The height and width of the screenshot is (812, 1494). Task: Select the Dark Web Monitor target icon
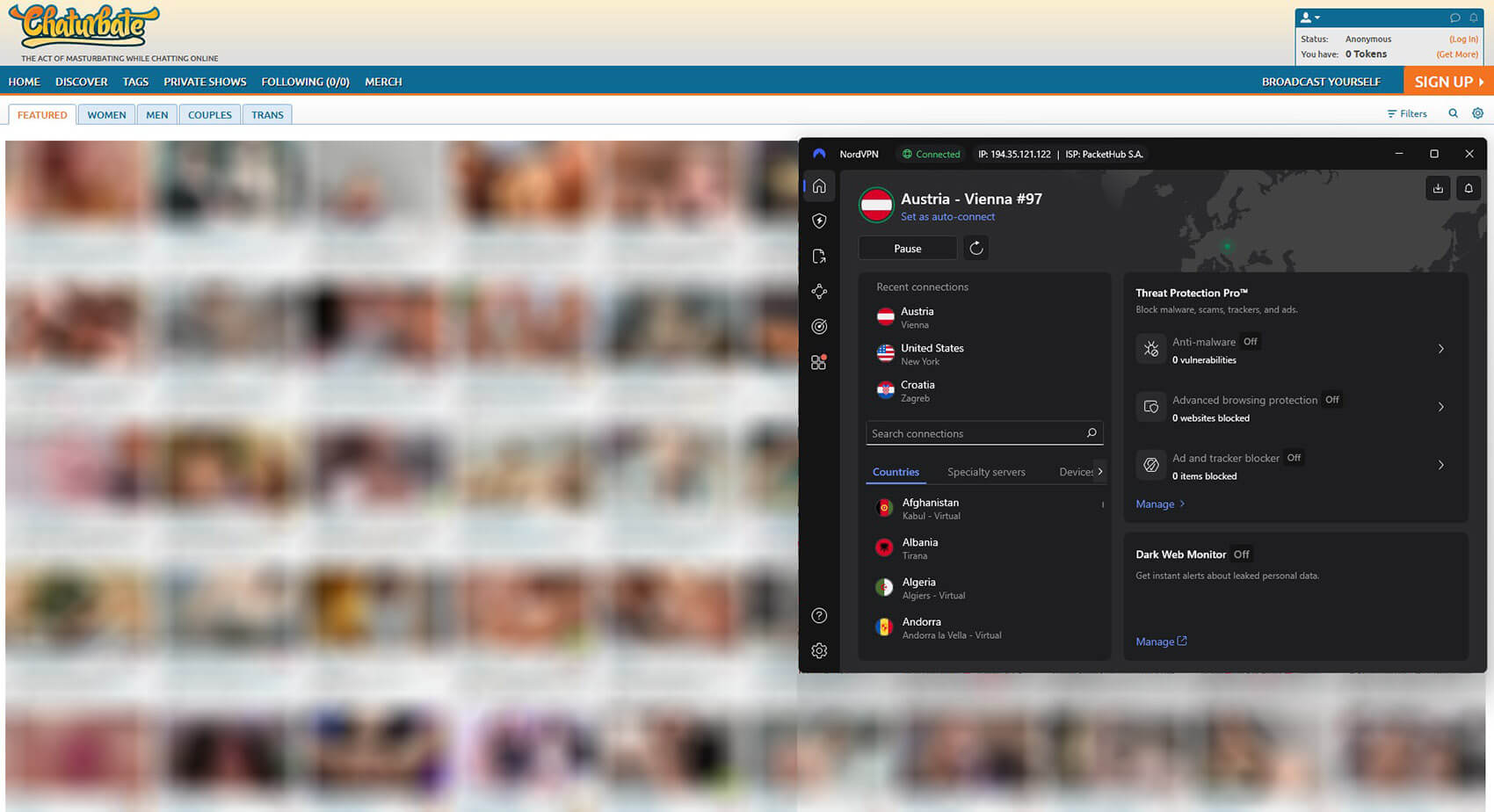coord(819,326)
